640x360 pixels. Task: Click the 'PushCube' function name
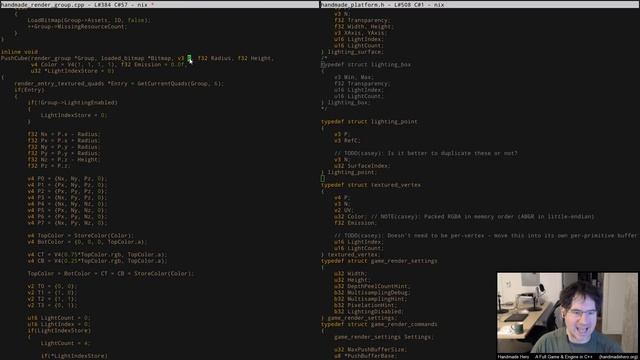coord(14,58)
